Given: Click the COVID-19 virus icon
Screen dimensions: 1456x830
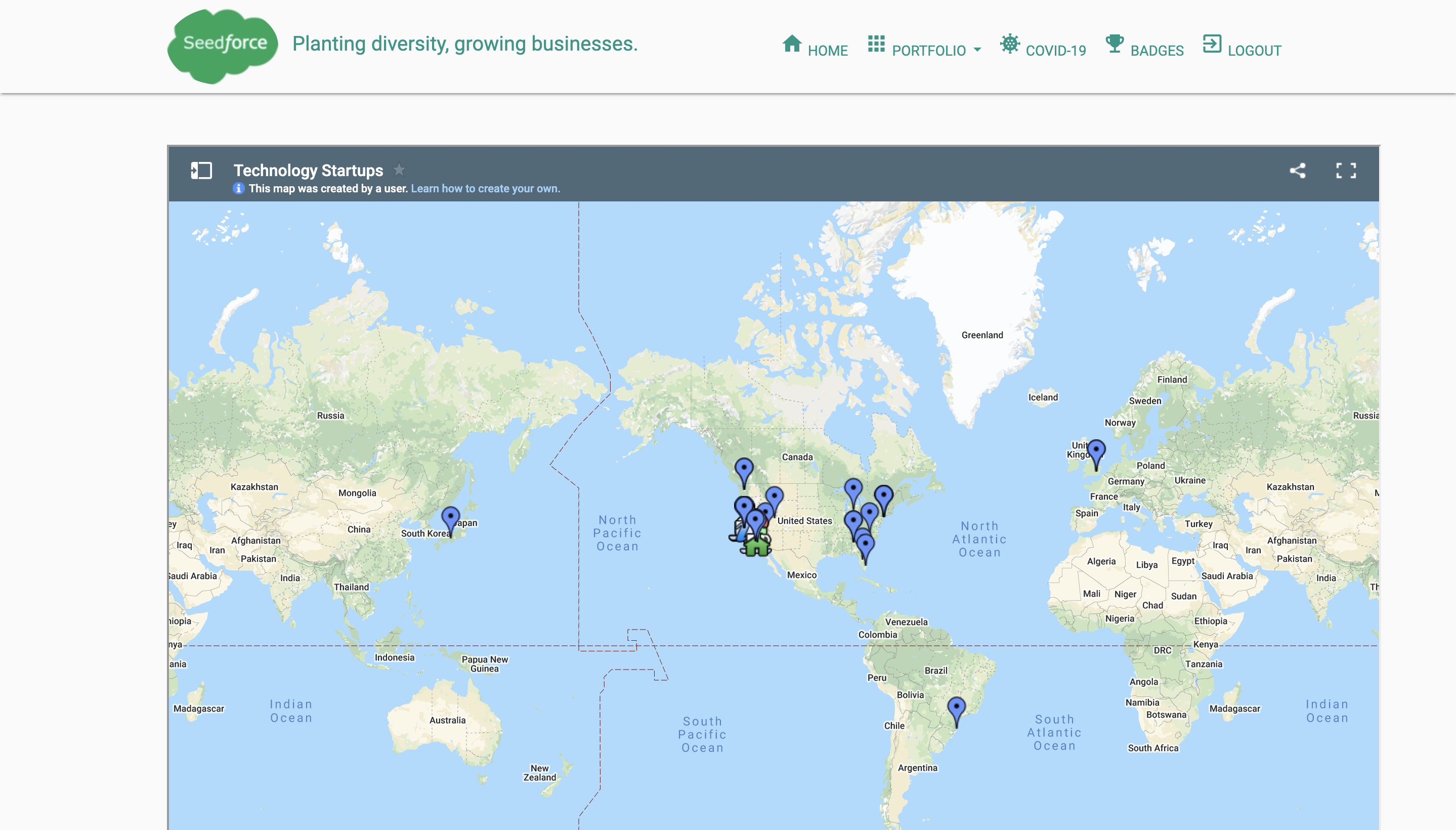Looking at the screenshot, I should (1009, 44).
